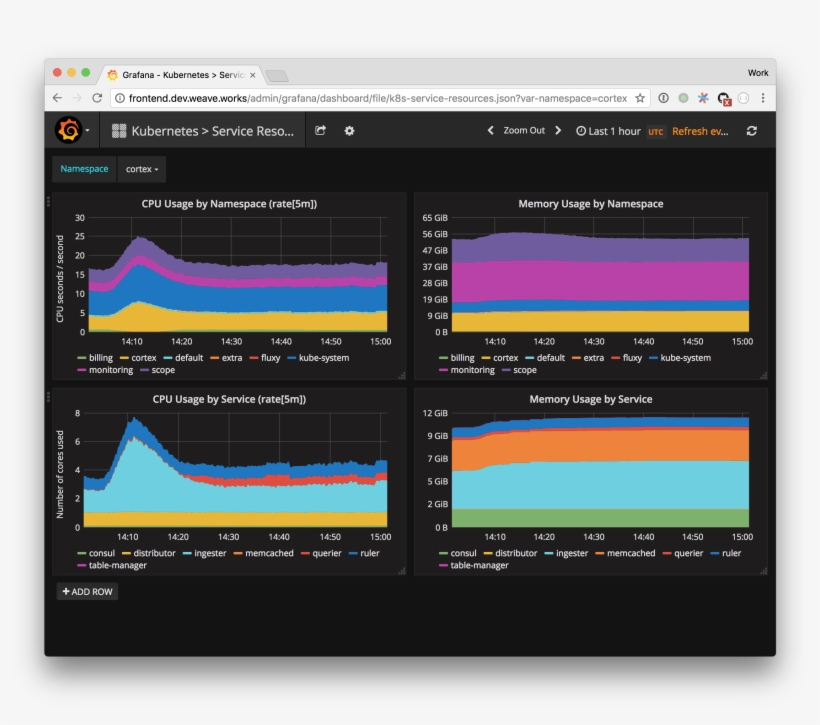Click the ADD ROW button
The height and width of the screenshot is (725, 820).
pos(87,592)
